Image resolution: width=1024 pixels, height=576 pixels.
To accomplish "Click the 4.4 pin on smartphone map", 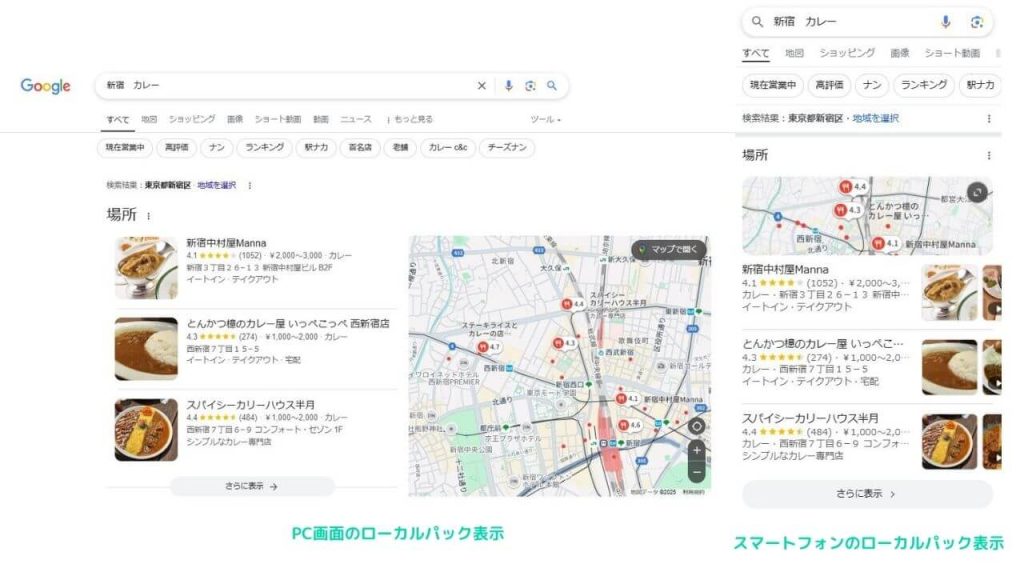I will tap(853, 187).
